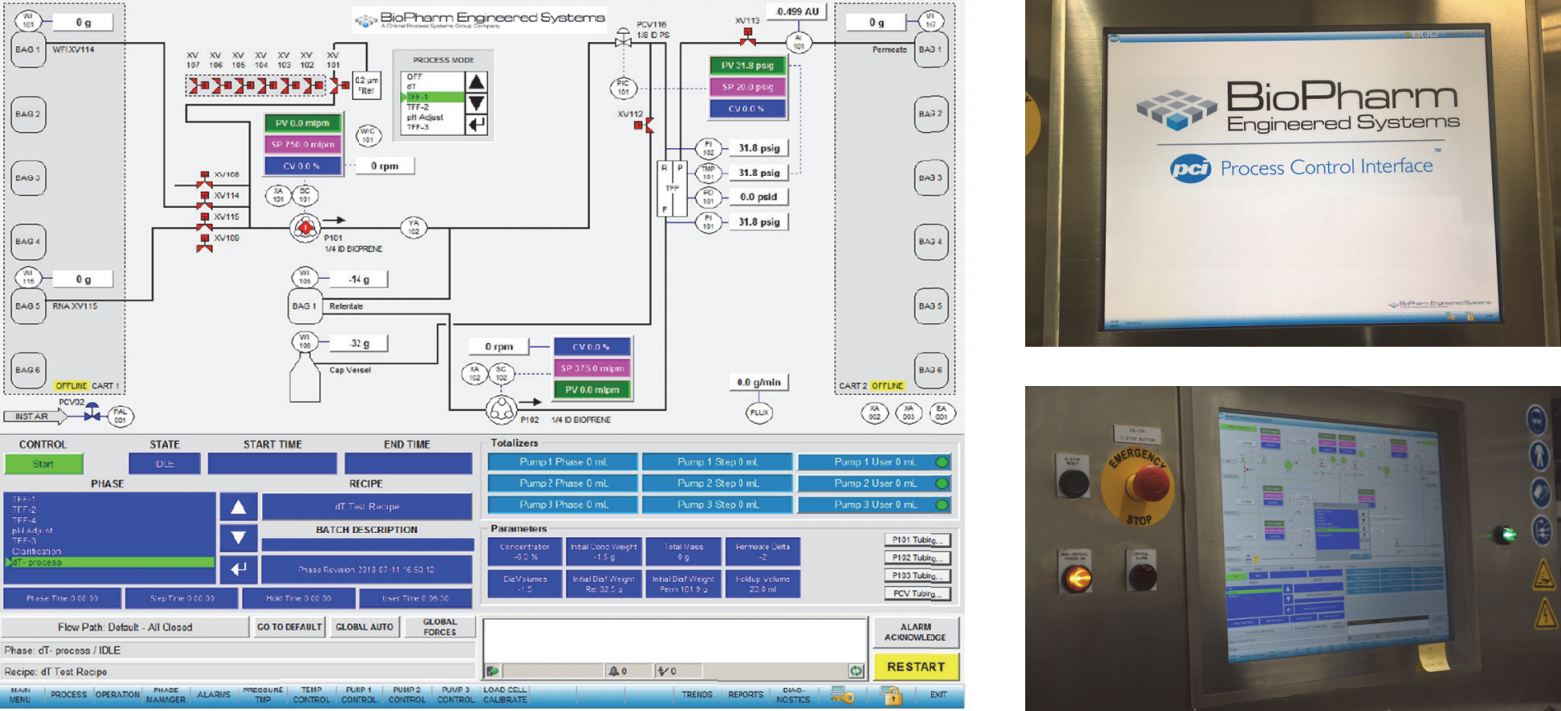Open the TRENDS screen from the bottom menu
Screen dimensions: 1561x711
point(699,696)
